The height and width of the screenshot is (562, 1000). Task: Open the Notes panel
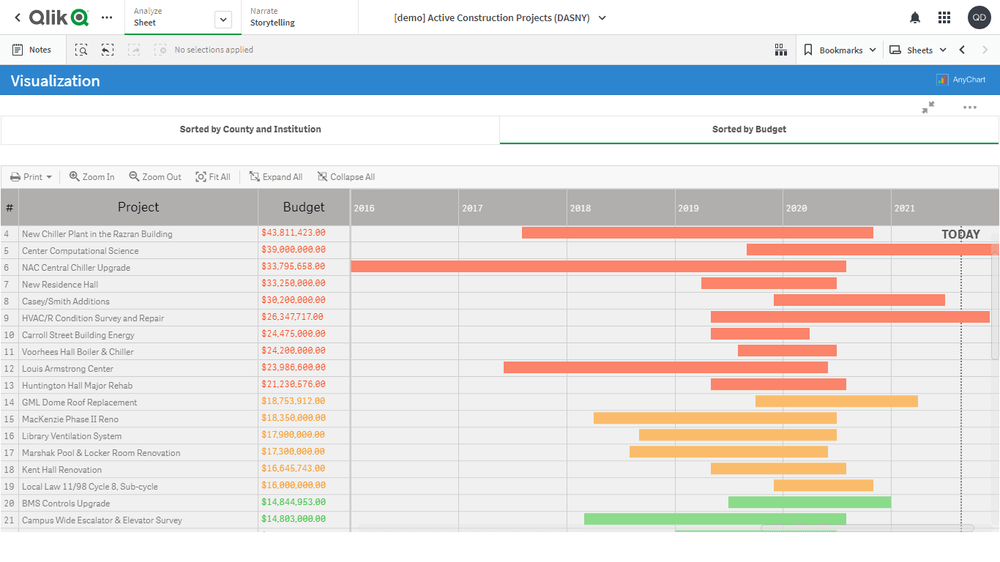point(31,50)
